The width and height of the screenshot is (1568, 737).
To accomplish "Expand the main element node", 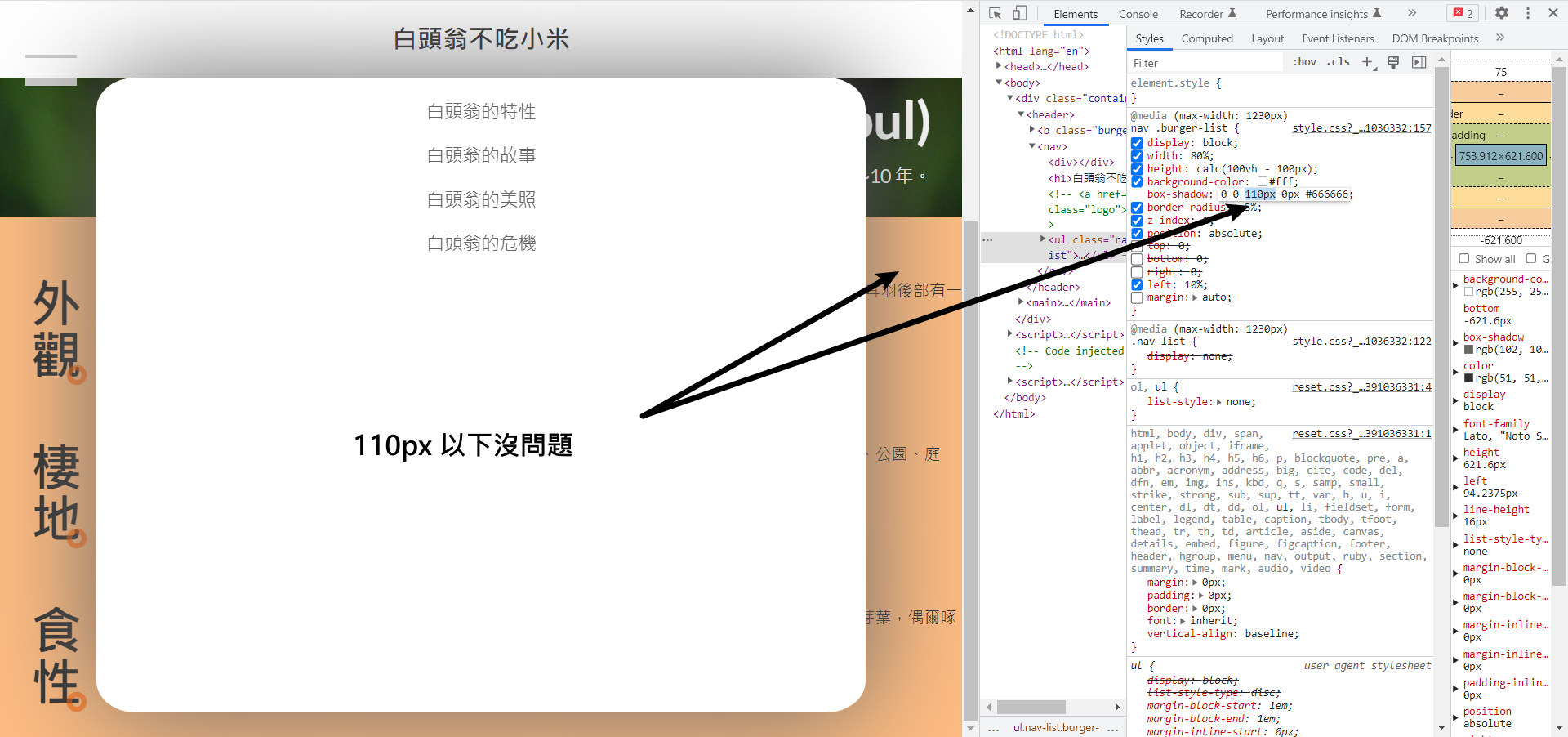I will 1021,302.
